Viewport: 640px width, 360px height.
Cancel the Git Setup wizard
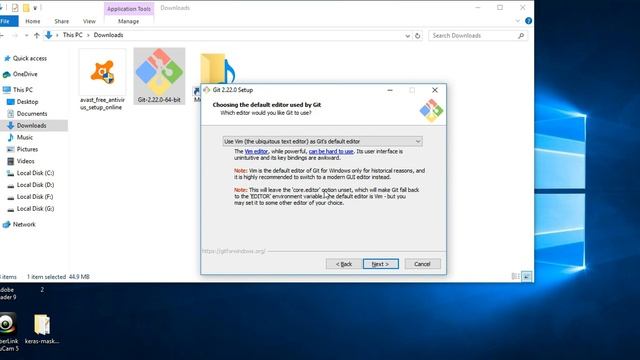coord(422,264)
